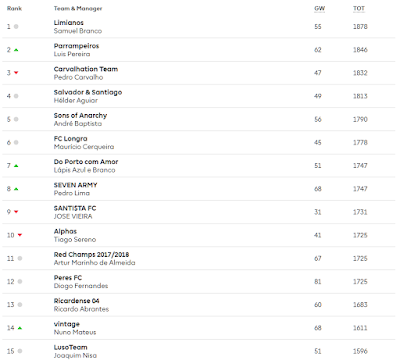
Task: Open the Do Porto com Amor team
Action: pyautogui.click(x=86, y=162)
